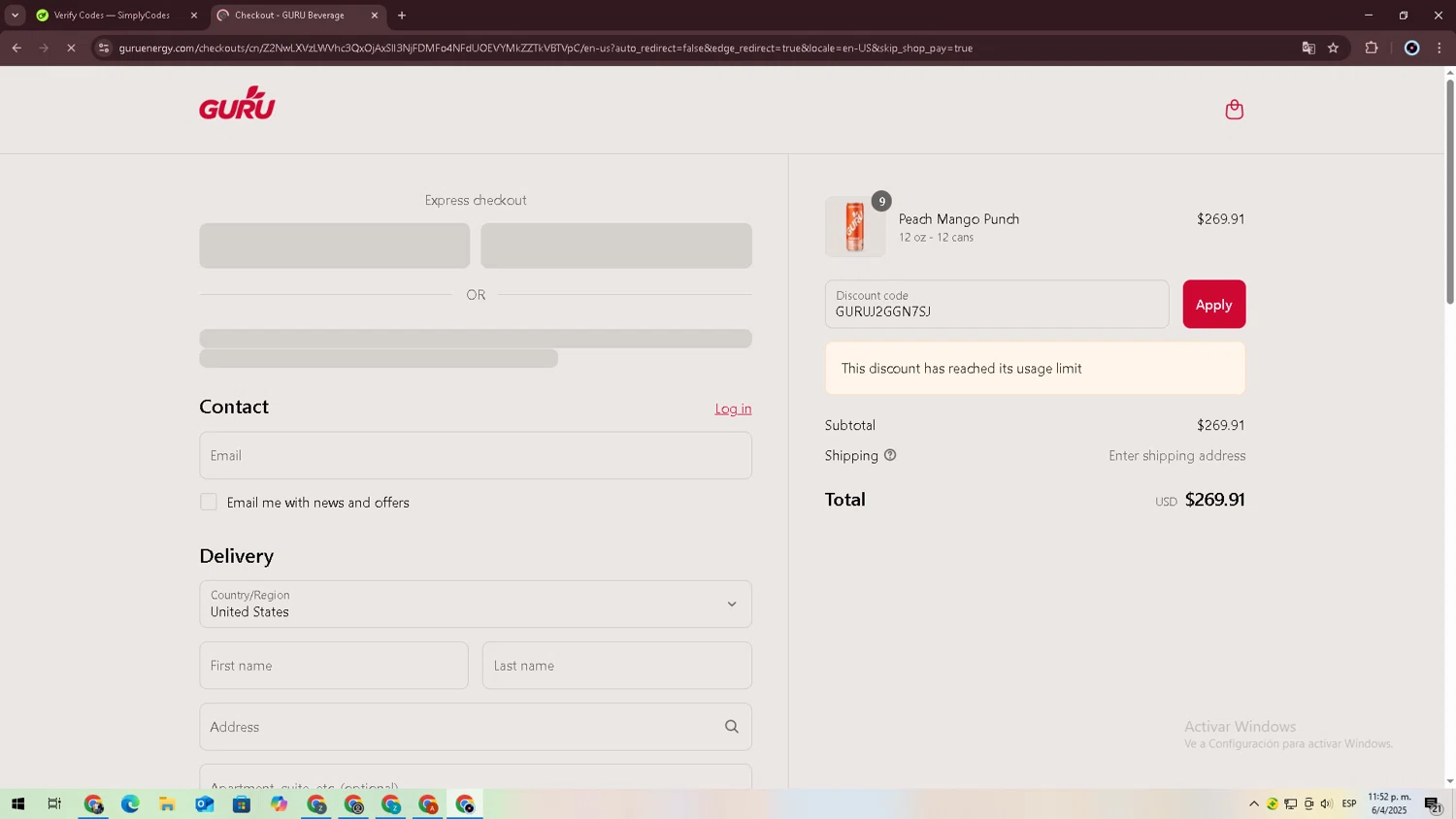Open Microsoft Edge from the taskbar
This screenshot has height=819, width=1456.
tap(130, 803)
